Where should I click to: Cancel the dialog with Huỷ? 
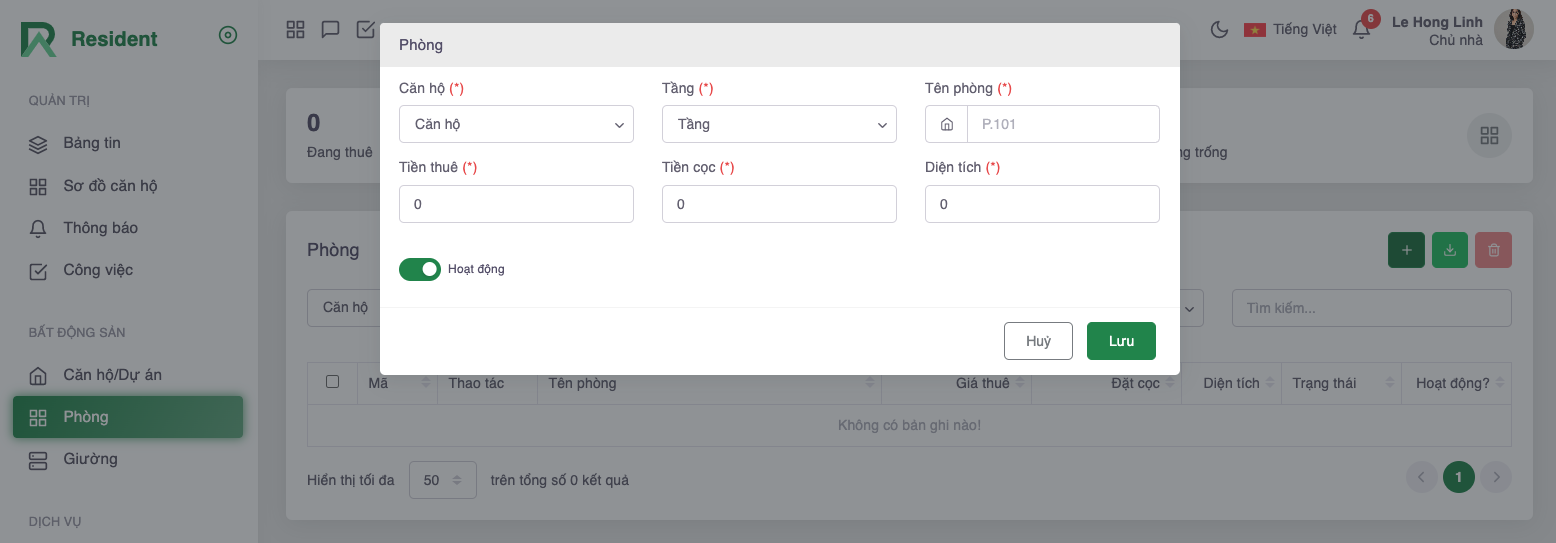[1038, 341]
